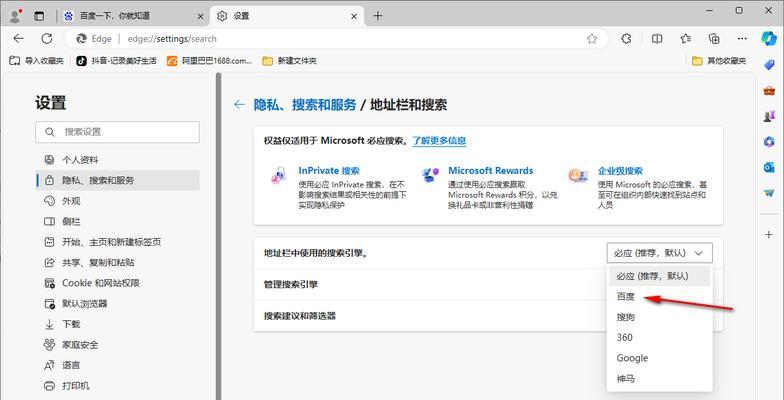Screen dimensions: 784x400
Task: Open Collections icon in toolbar
Action: [714, 38]
